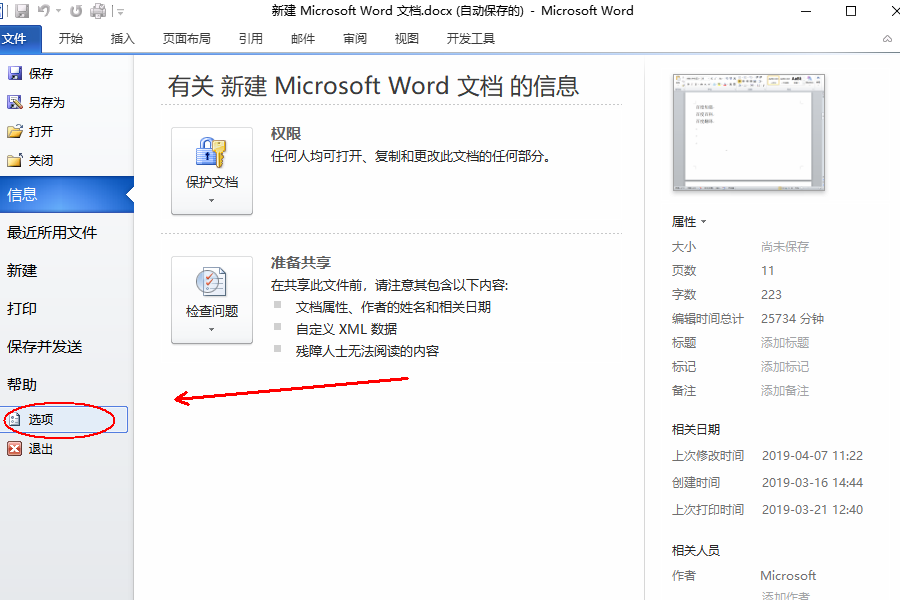Collapse the ribbon with the chevron icon

pos(887,39)
